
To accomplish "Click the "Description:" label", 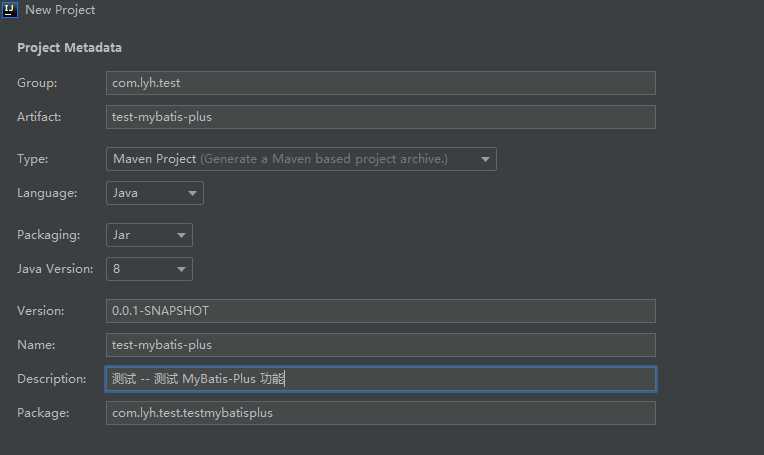I will (x=52, y=379).
